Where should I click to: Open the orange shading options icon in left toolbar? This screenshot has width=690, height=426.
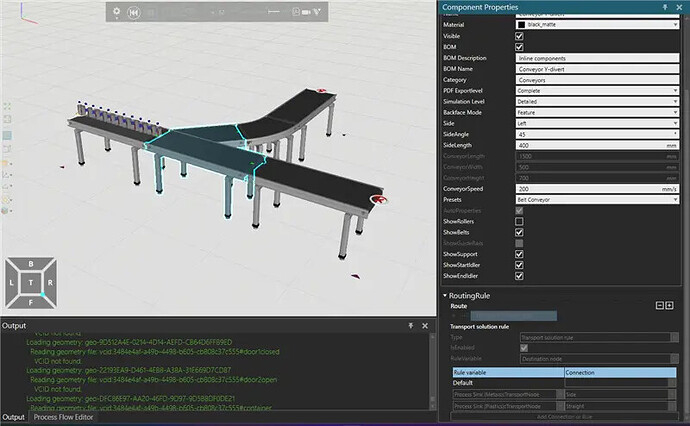6,164
